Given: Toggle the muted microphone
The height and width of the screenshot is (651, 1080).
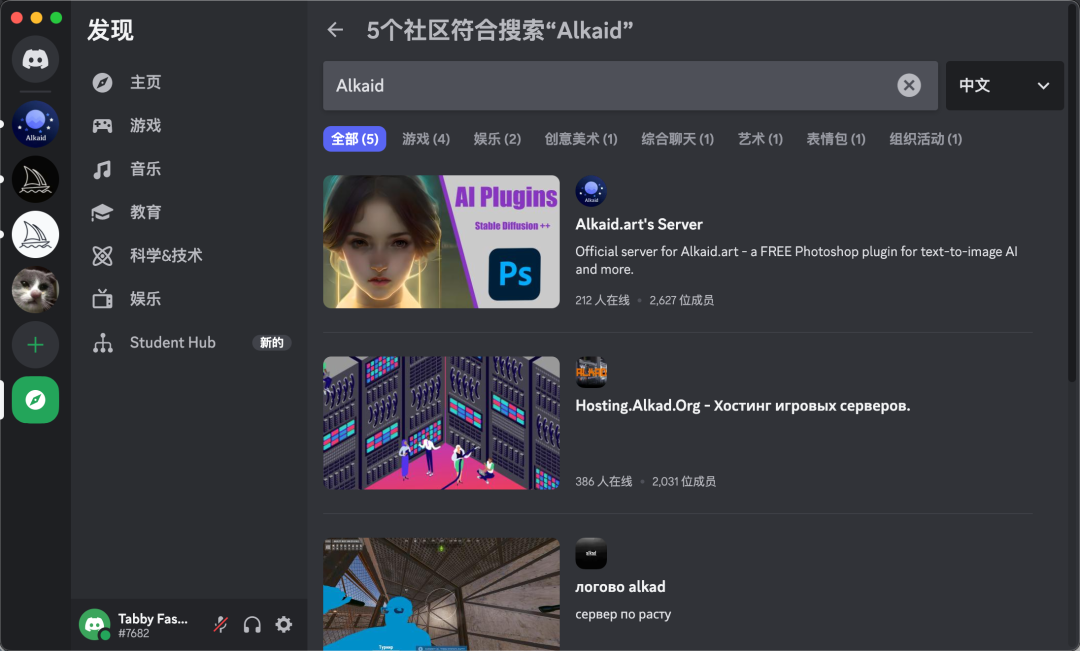Looking at the screenshot, I should [221, 625].
